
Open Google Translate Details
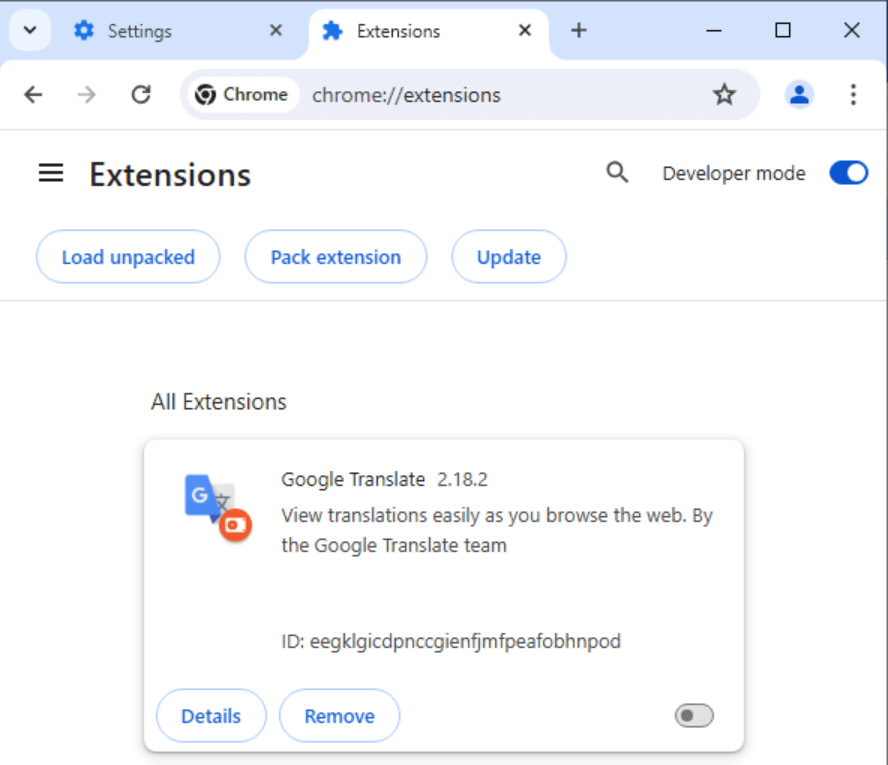(x=211, y=716)
